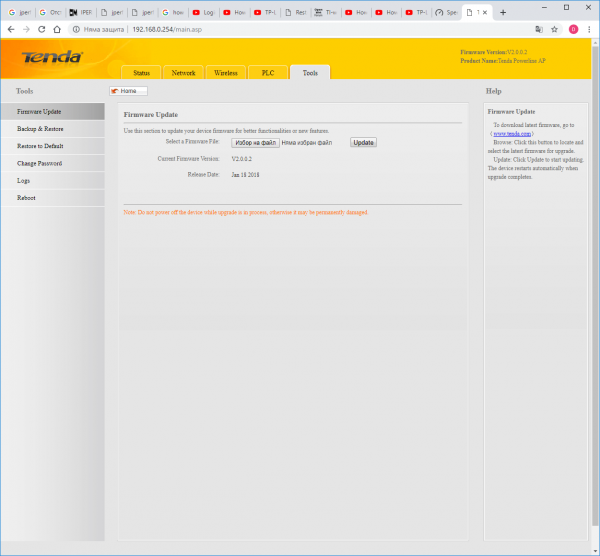Screen dimensions: 600x556
Task: Switch to the IPER browser tab
Action: click(x=81, y=13)
